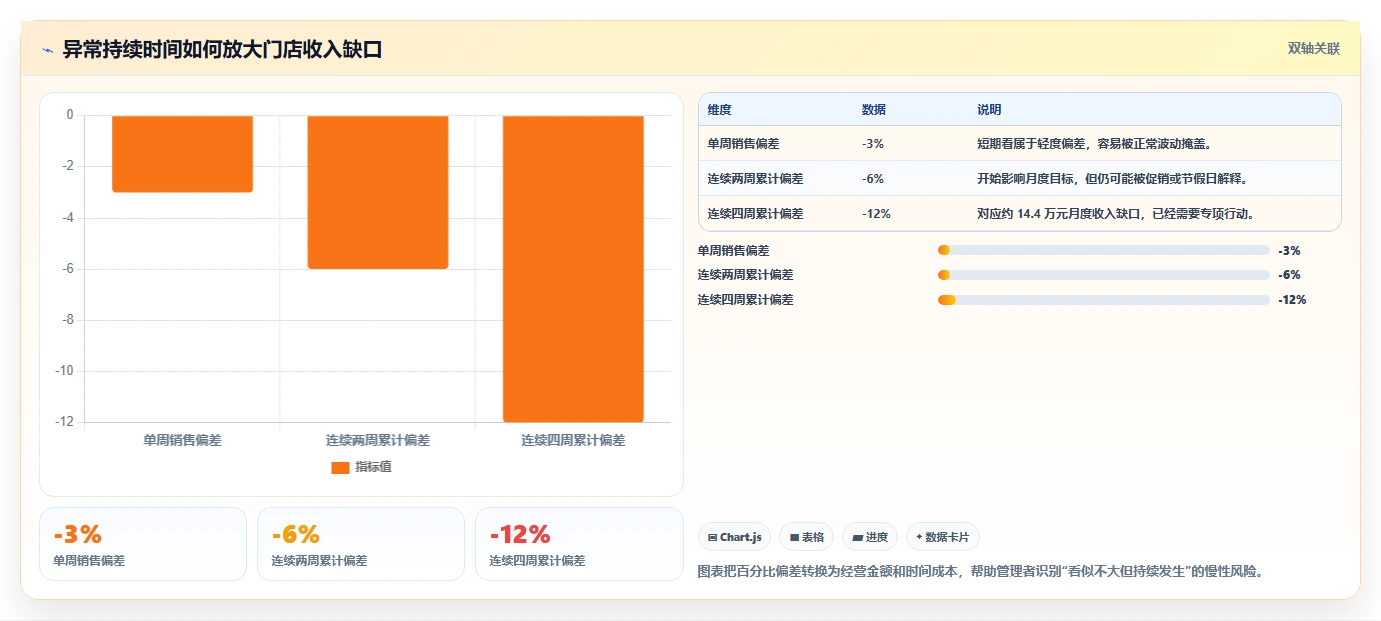Click the 连续四周累计偏差 progress bar
Image resolution: width=1381 pixels, height=621 pixels.
(1103, 300)
